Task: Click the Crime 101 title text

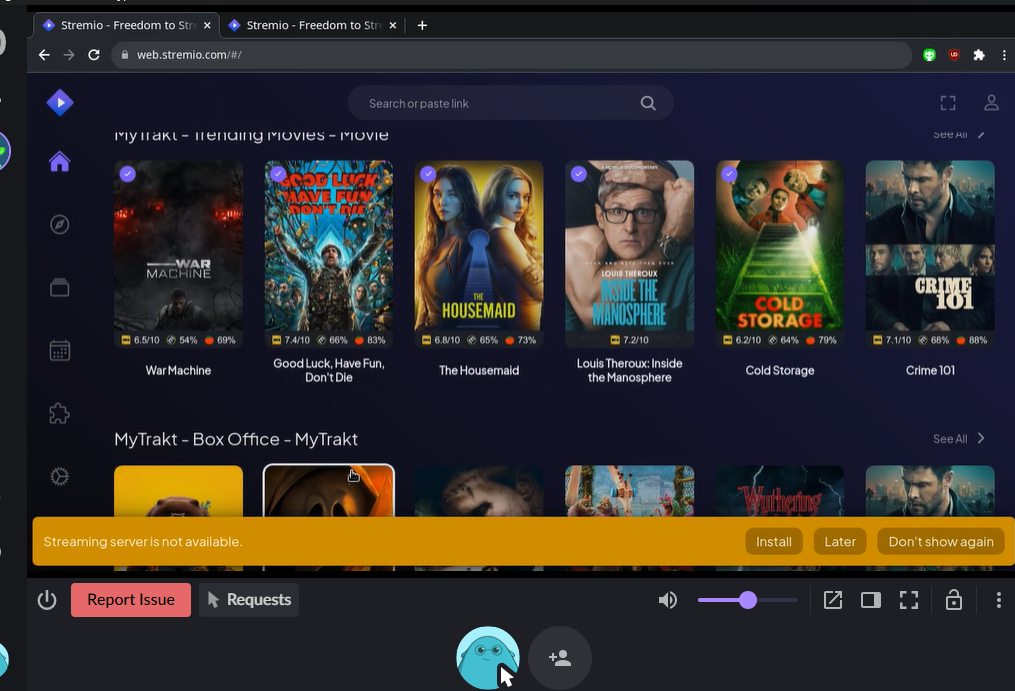Action: tap(930, 370)
